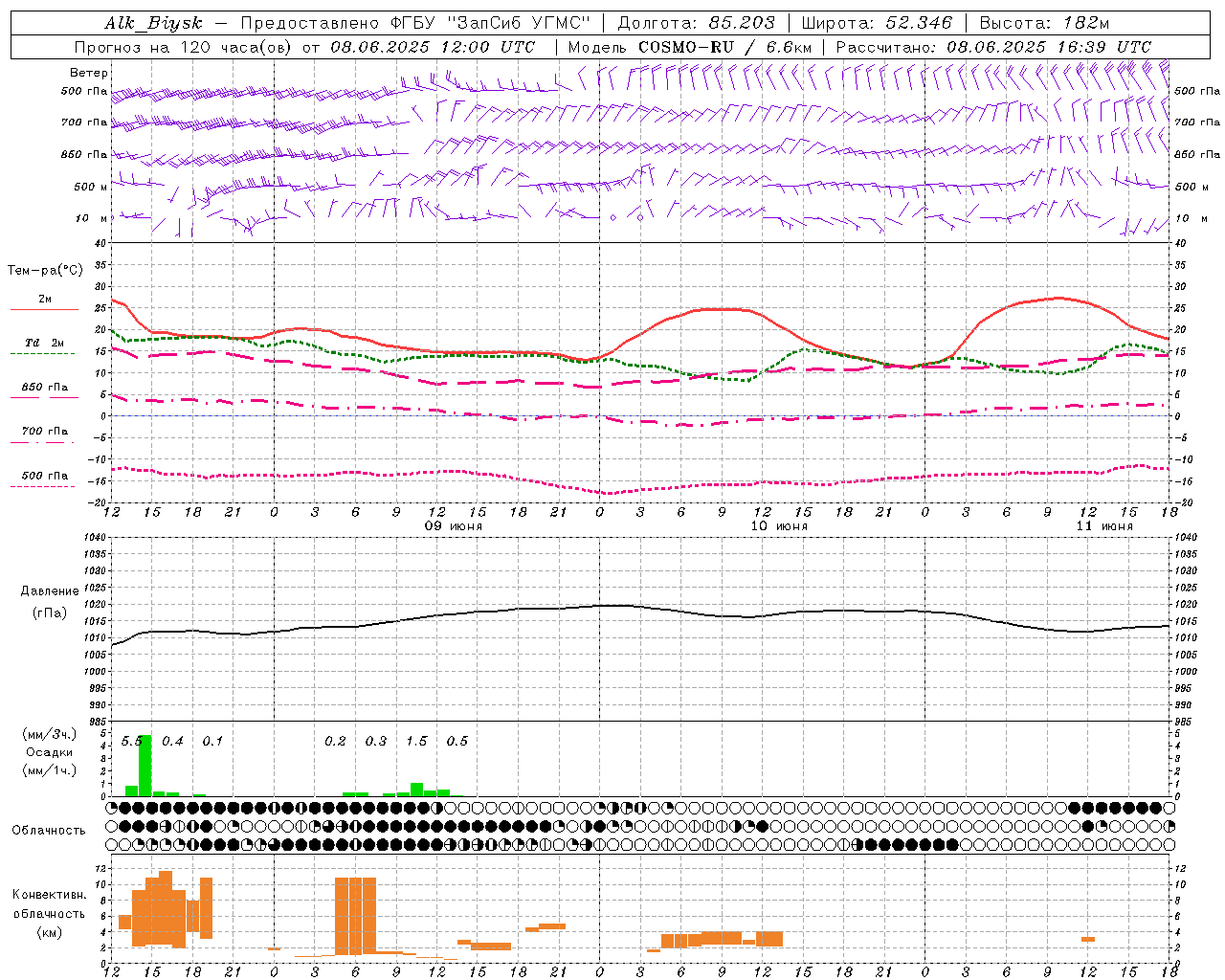Click the solid line sample under 2м legend
Viewport: 1225px width, 980px height.
click(44, 309)
